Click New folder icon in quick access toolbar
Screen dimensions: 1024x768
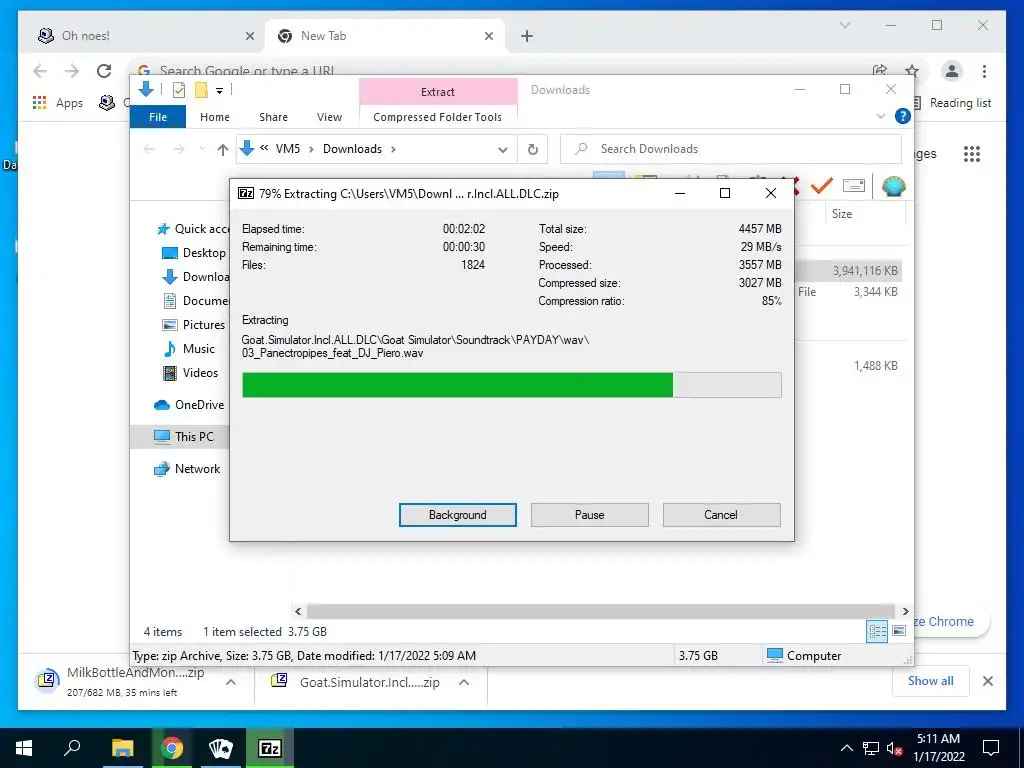pos(201,90)
